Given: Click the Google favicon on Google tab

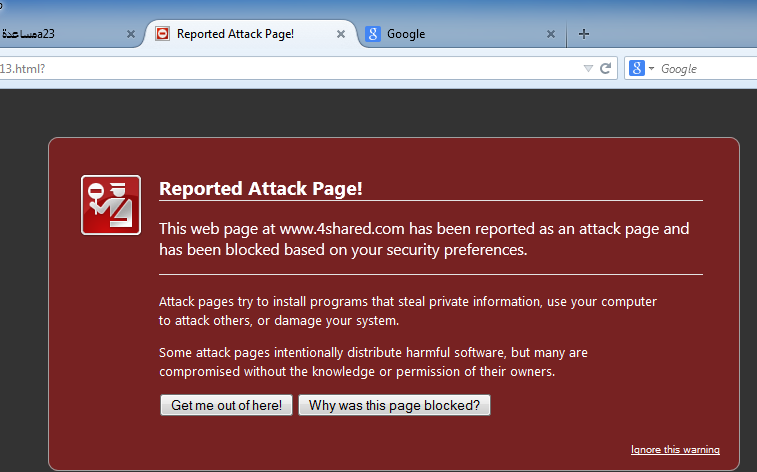Looking at the screenshot, I should tap(373, 34).
